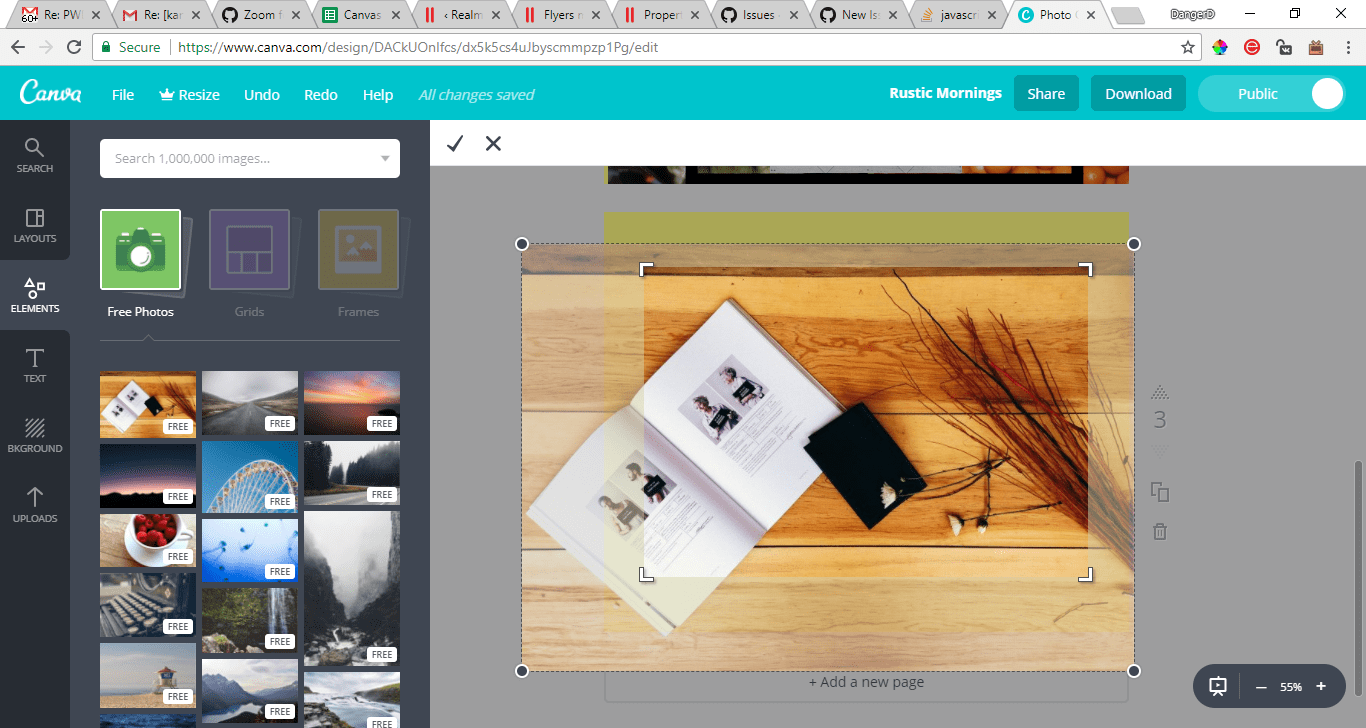Choose the Frames element category
Viewport: 1366px width, 728px height.
[x=358, y=250]
